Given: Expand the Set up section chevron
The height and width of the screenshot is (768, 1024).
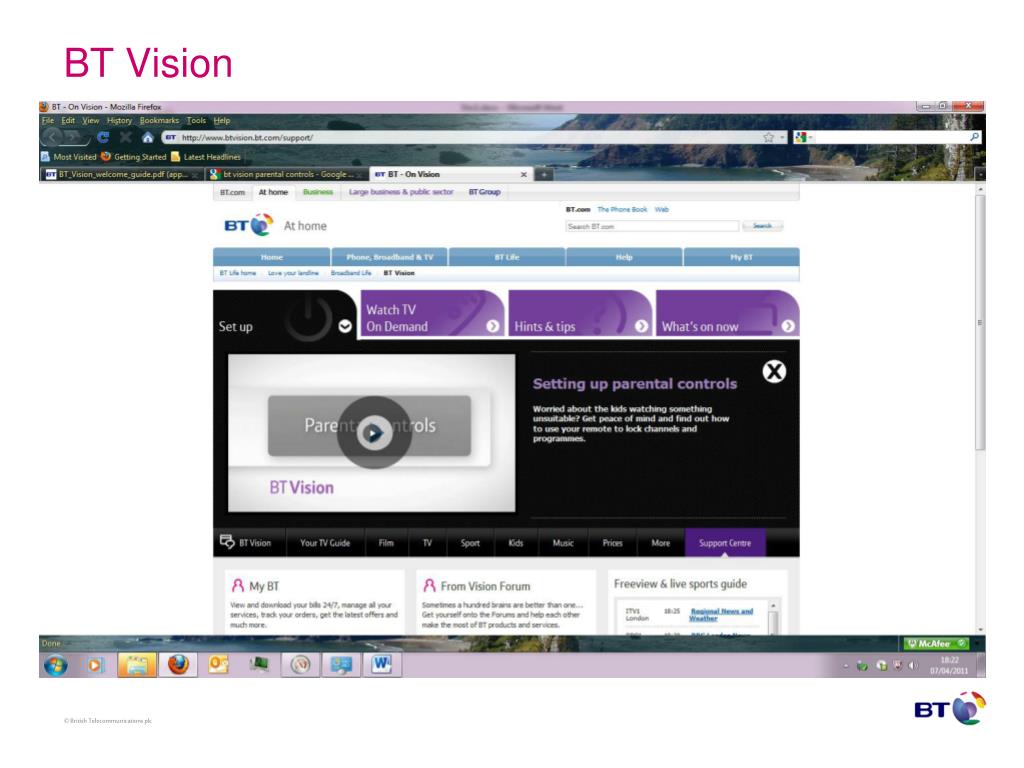Looking at the screenshot, I should point(345,326).
